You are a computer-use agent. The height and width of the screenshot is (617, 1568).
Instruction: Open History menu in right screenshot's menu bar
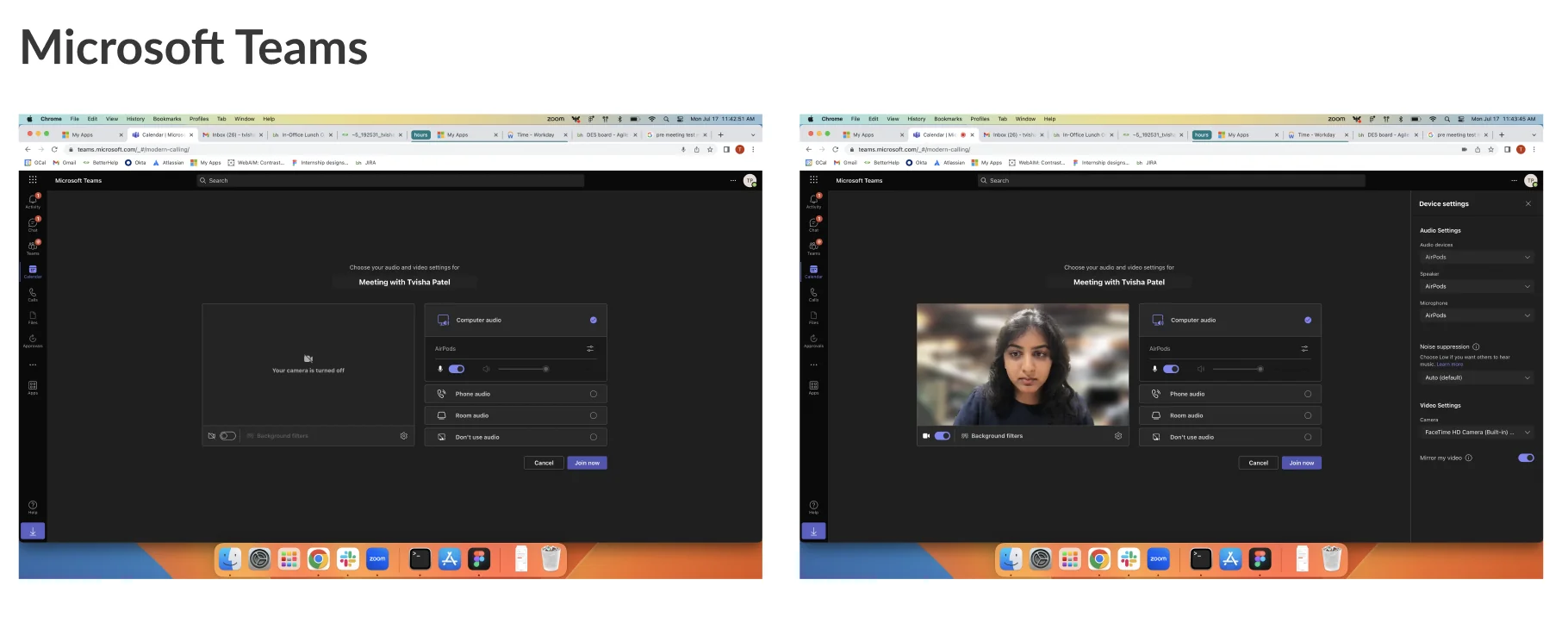[917, 119]
